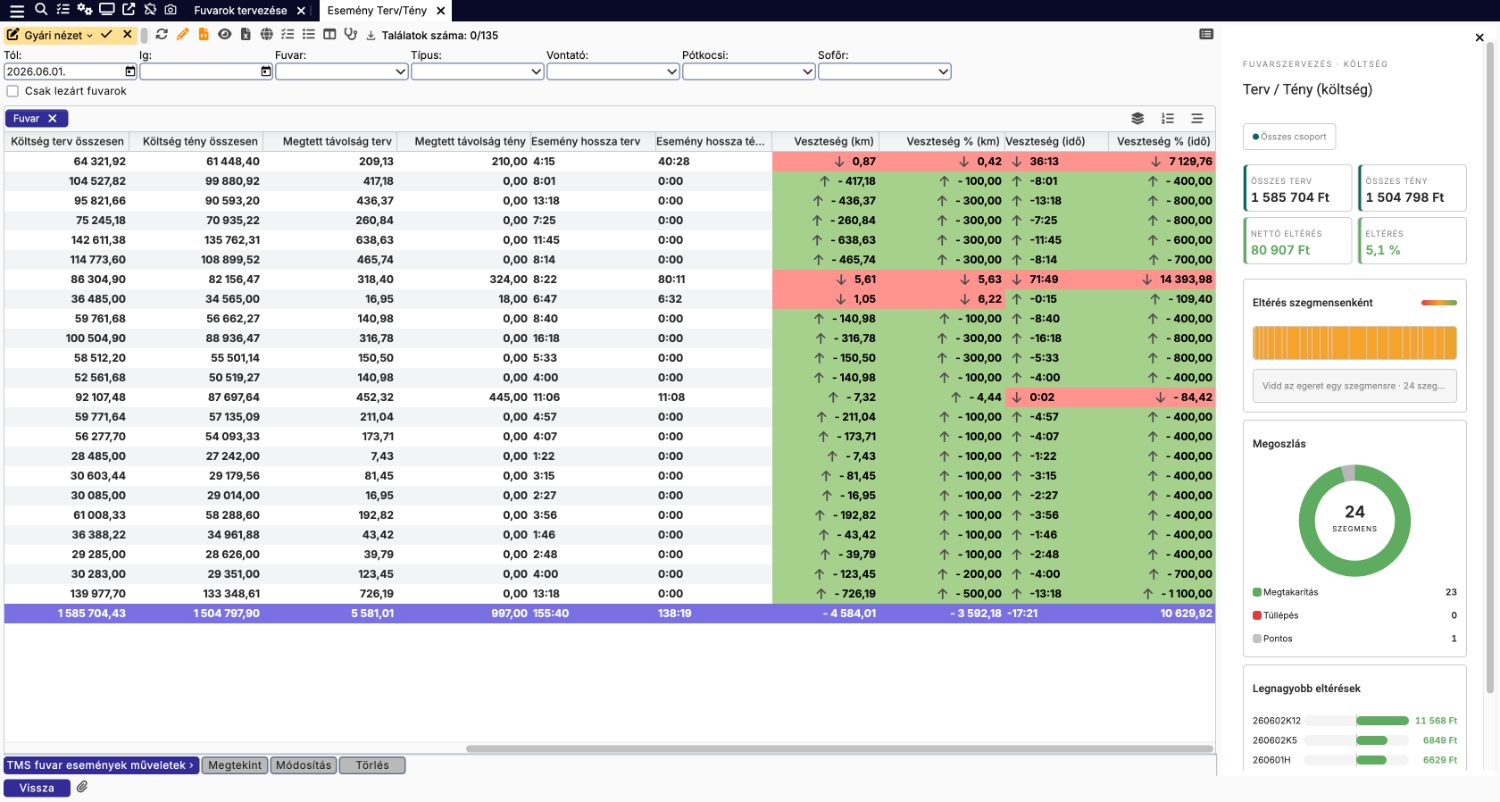Click the Módosítás button
Screen dimensions: 1500x802
pyautogui.click(x=303, y=765)
